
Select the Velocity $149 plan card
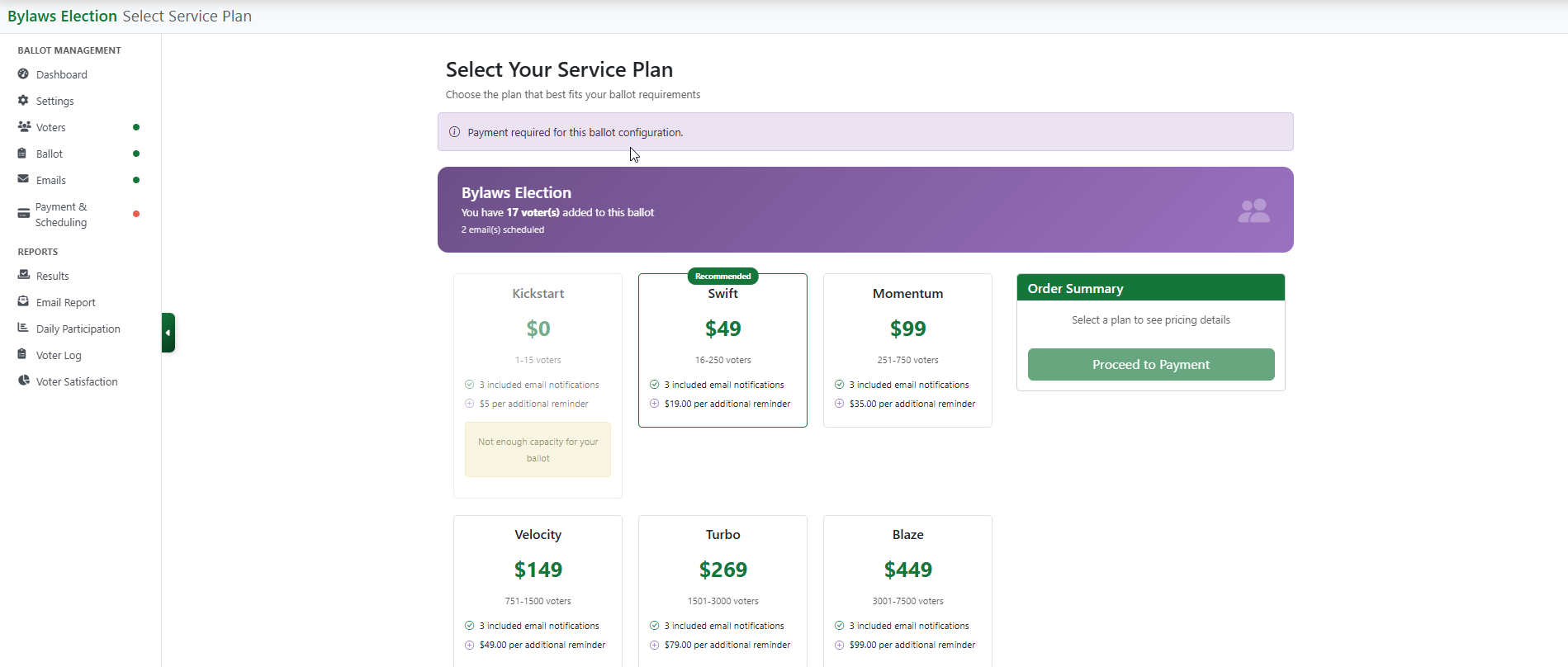coord(538,591)
